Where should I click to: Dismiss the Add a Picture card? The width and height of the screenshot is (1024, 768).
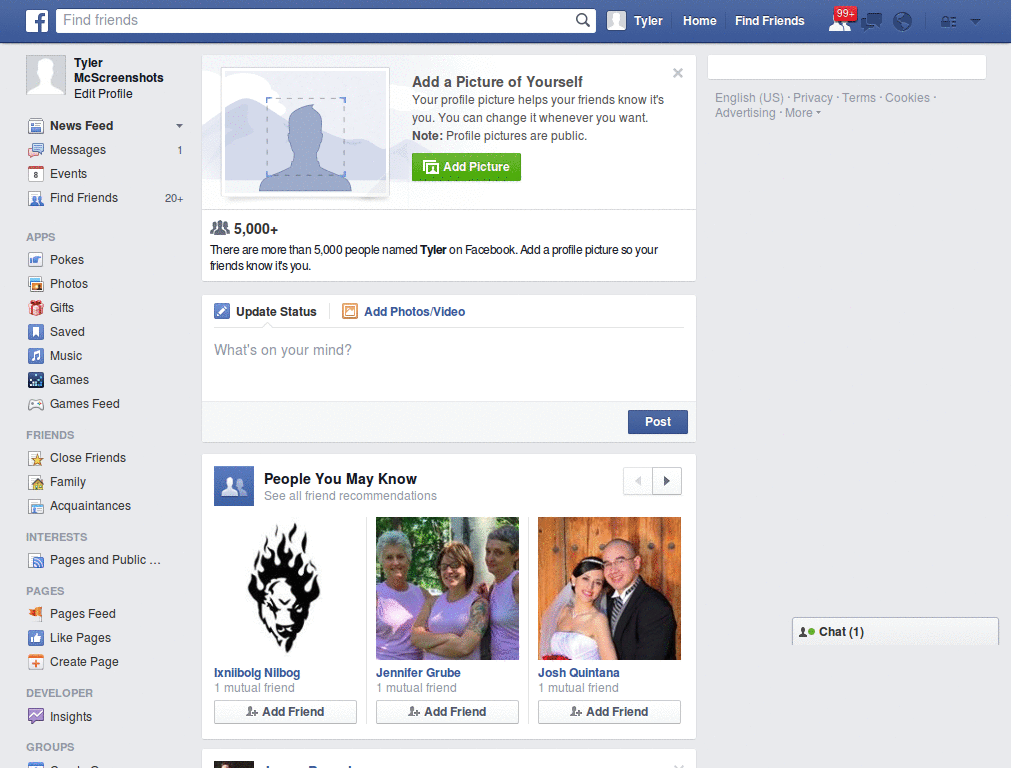(678, 73)
